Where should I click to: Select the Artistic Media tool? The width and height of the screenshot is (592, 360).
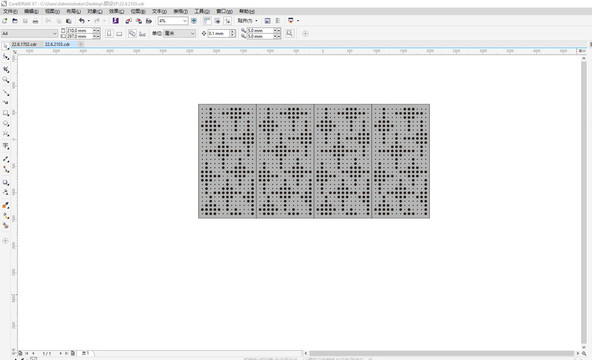(x=6, y=103)
